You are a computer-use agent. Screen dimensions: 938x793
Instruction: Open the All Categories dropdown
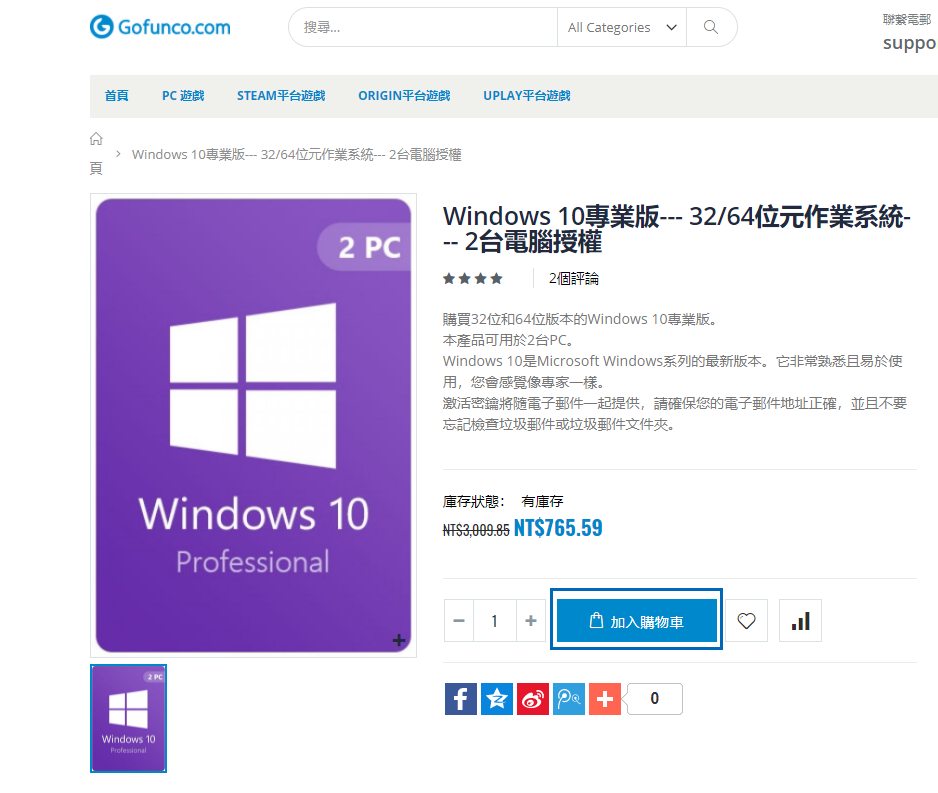coord(622,27)
